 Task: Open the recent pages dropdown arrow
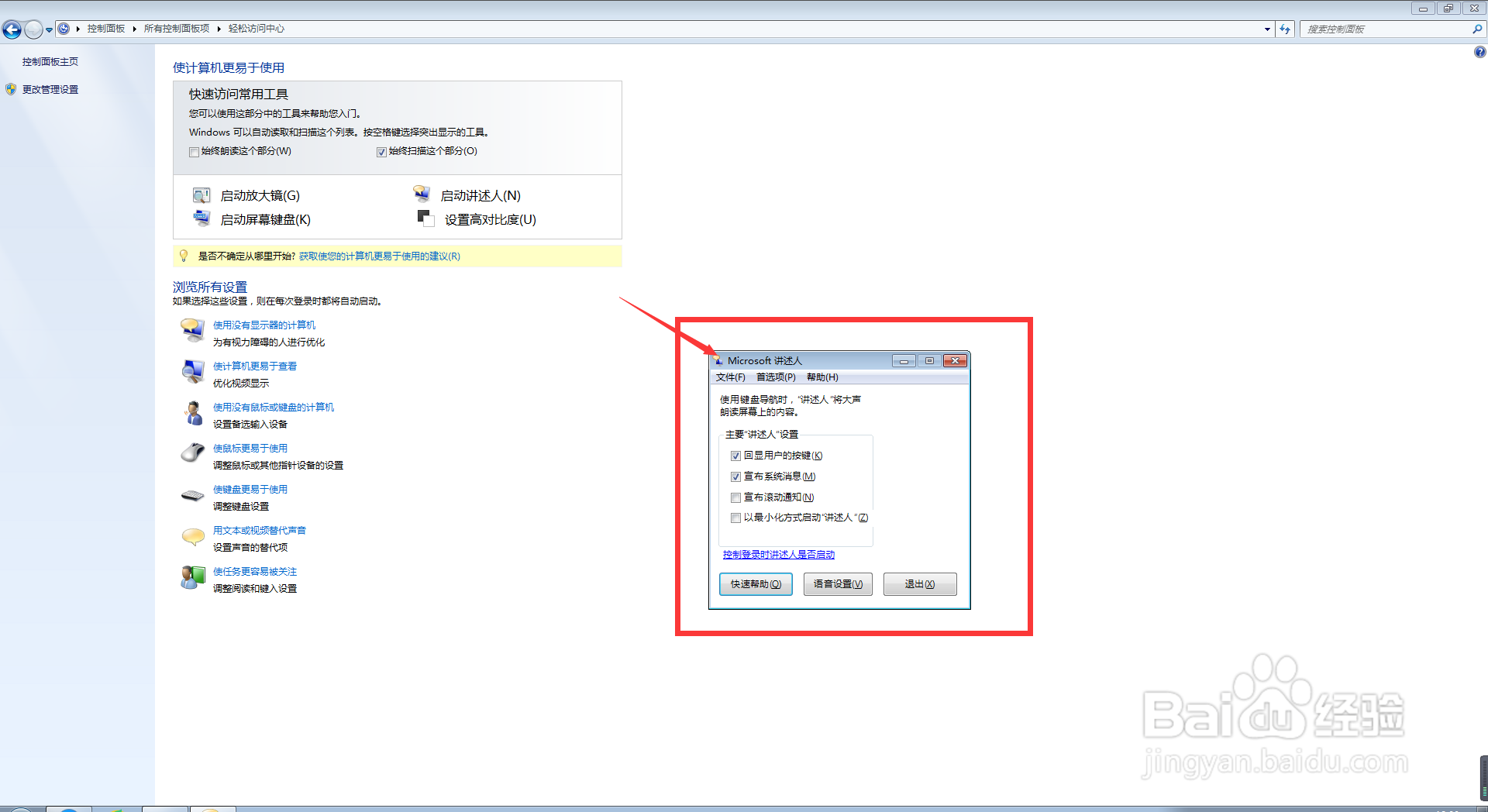click(49, 29)
